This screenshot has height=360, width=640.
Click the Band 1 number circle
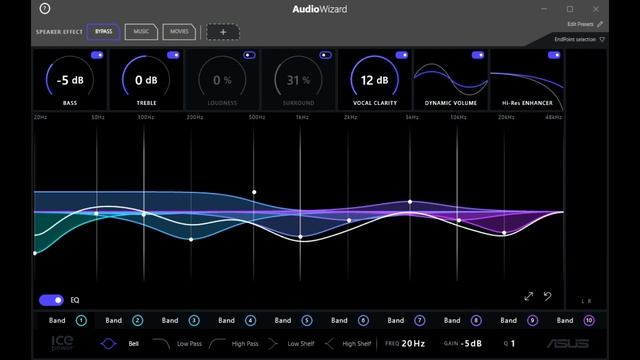click(x=81, y=320)
